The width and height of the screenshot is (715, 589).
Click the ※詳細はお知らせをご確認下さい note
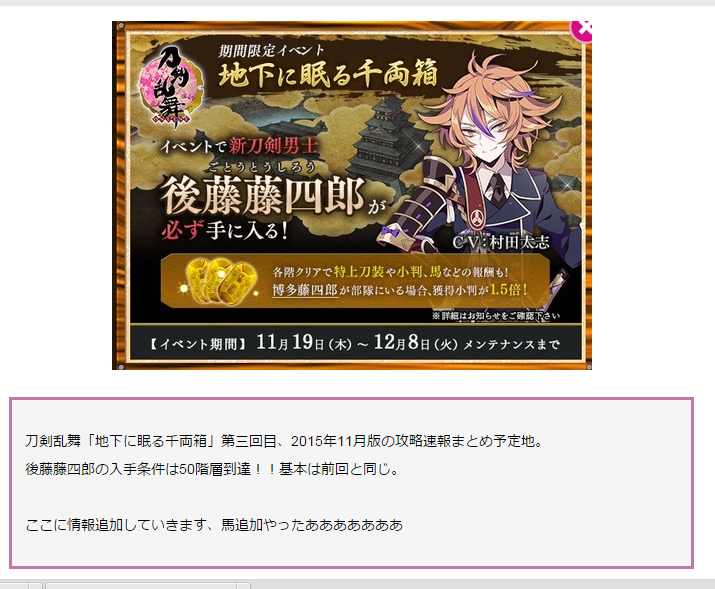click(x=495, y=315)
